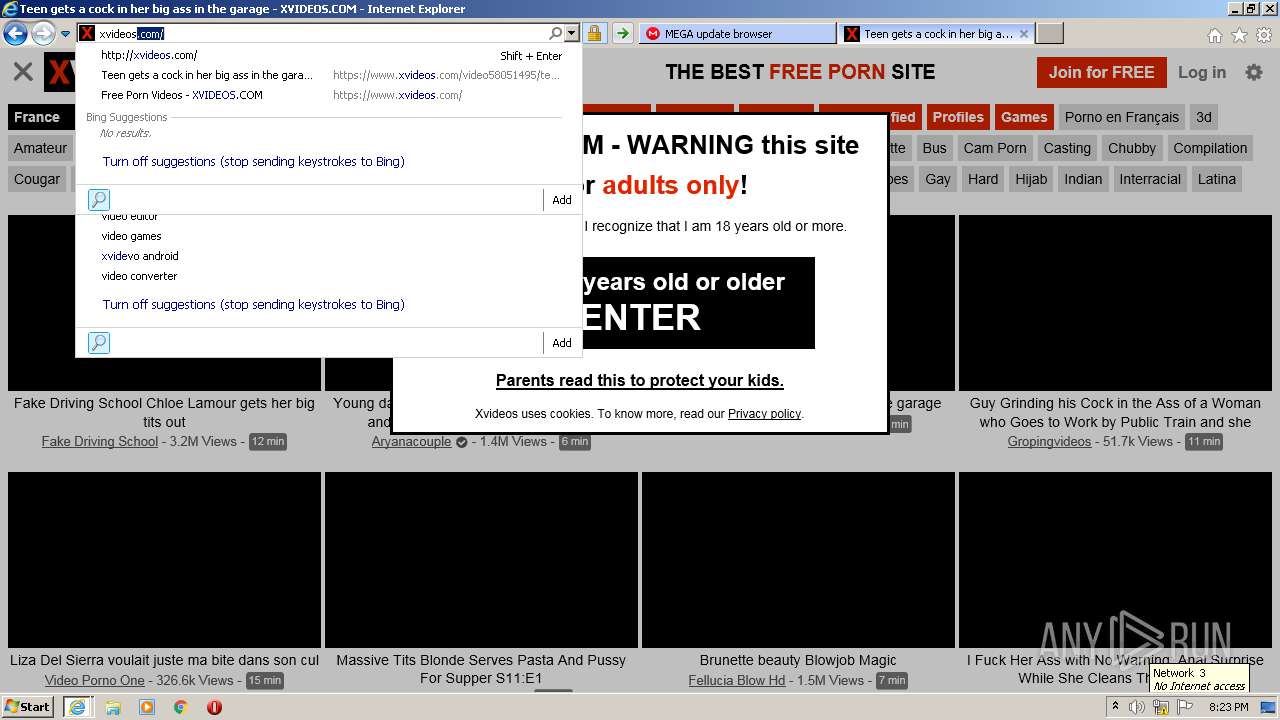
Task: Click upper 'Turn off suggestions' link
Action: click(253, 161)
